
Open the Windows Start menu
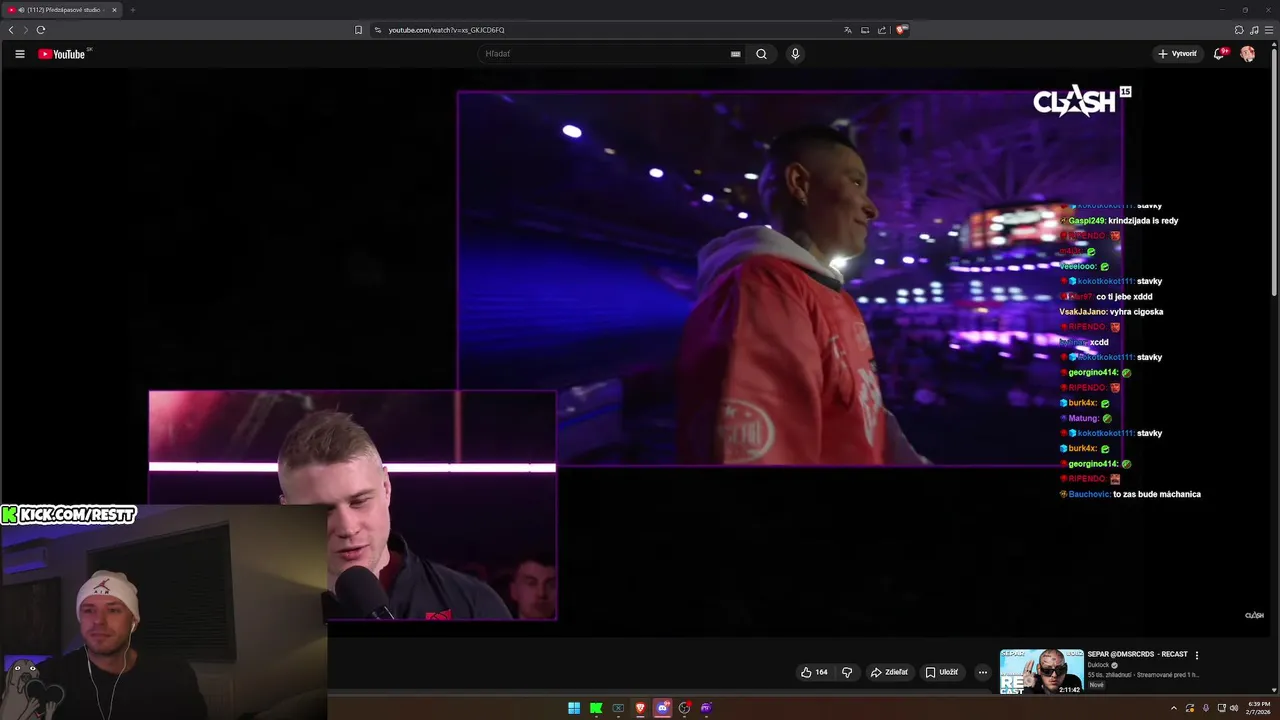click(x=574, y=708)
